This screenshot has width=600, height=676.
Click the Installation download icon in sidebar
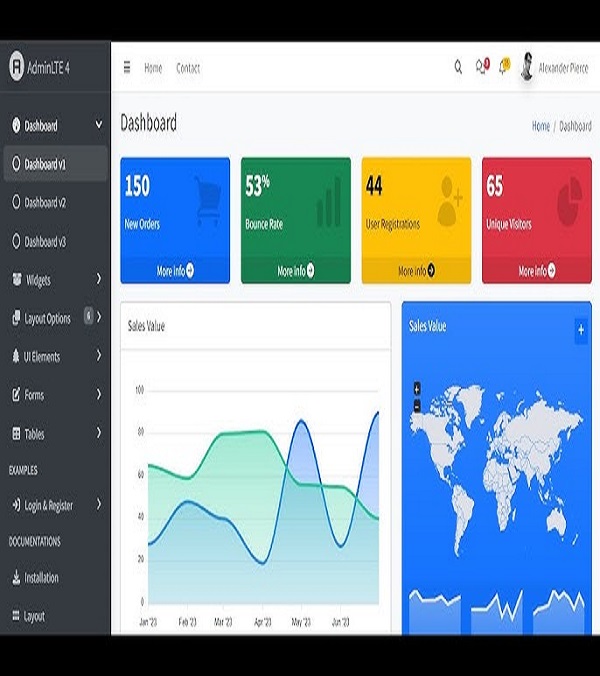[16, 578]
